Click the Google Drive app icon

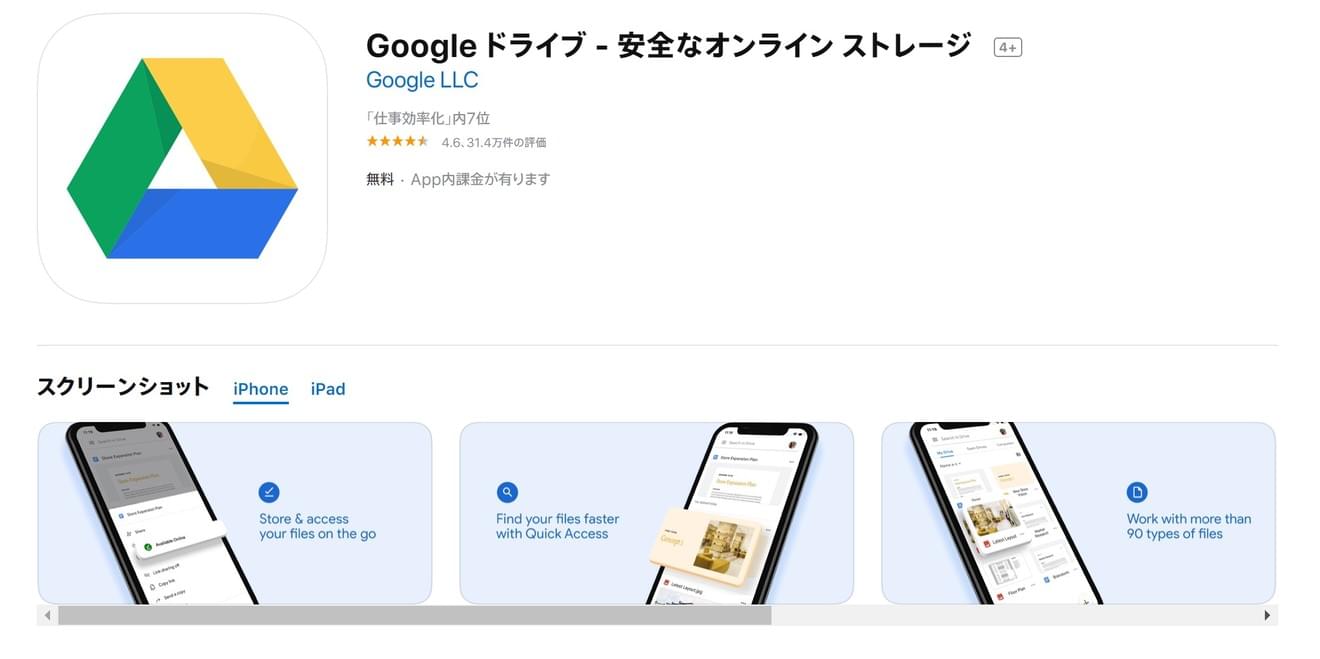coord(182,158)
